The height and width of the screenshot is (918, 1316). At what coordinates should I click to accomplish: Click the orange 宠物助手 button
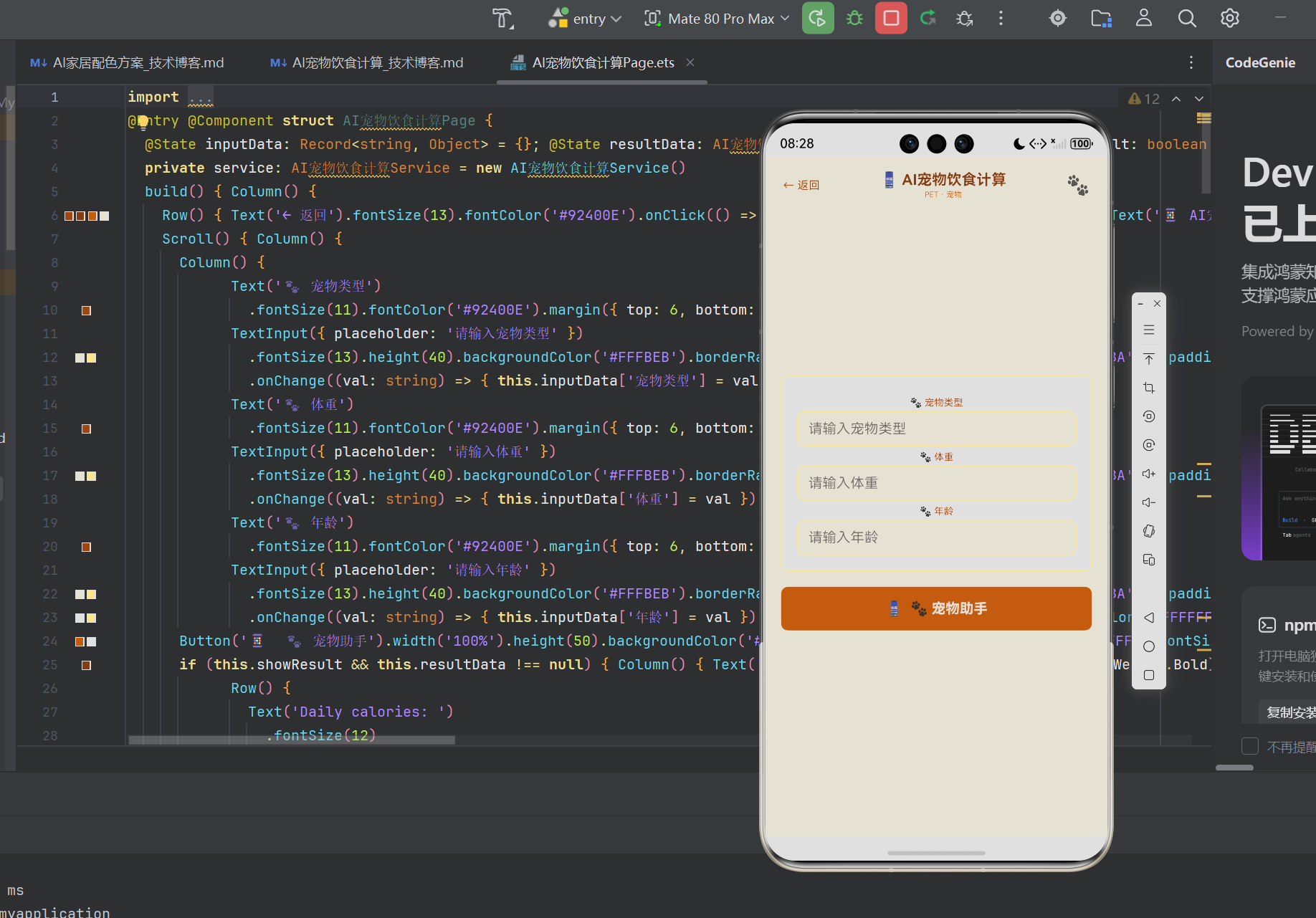pyautogui.click(x=936, y=608)
